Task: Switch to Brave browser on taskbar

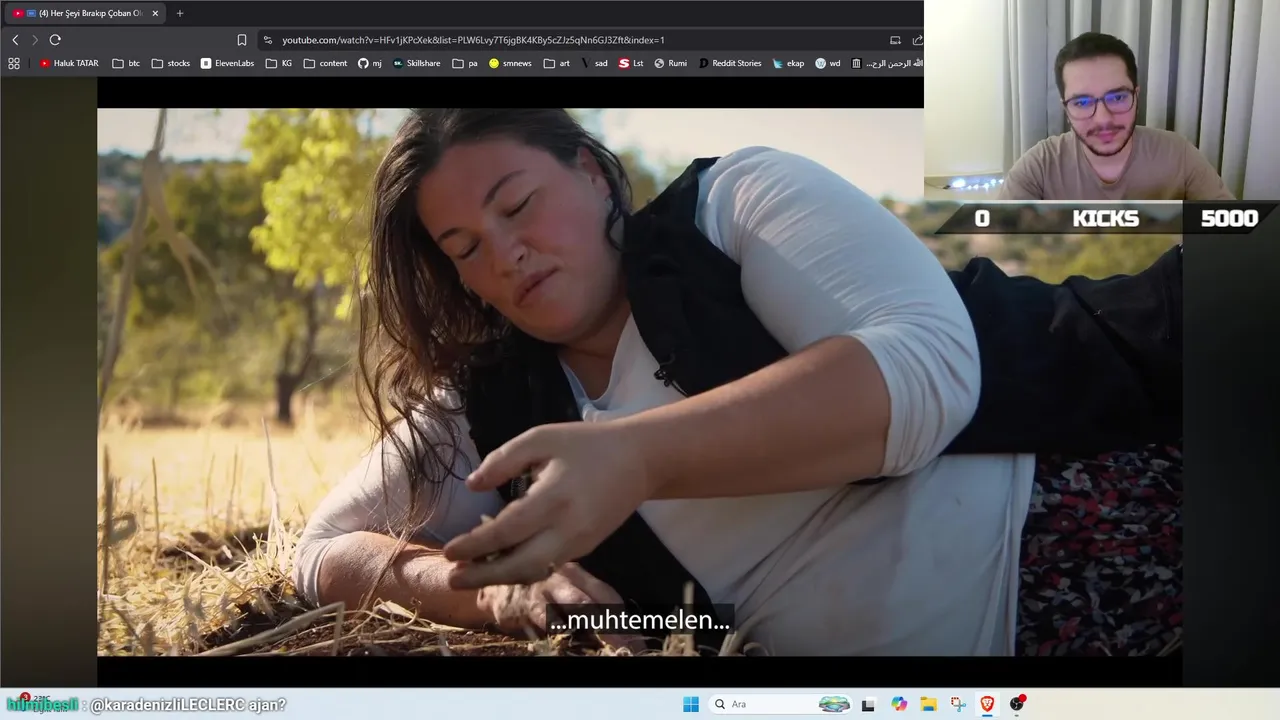Action: [x=987, y=704]
